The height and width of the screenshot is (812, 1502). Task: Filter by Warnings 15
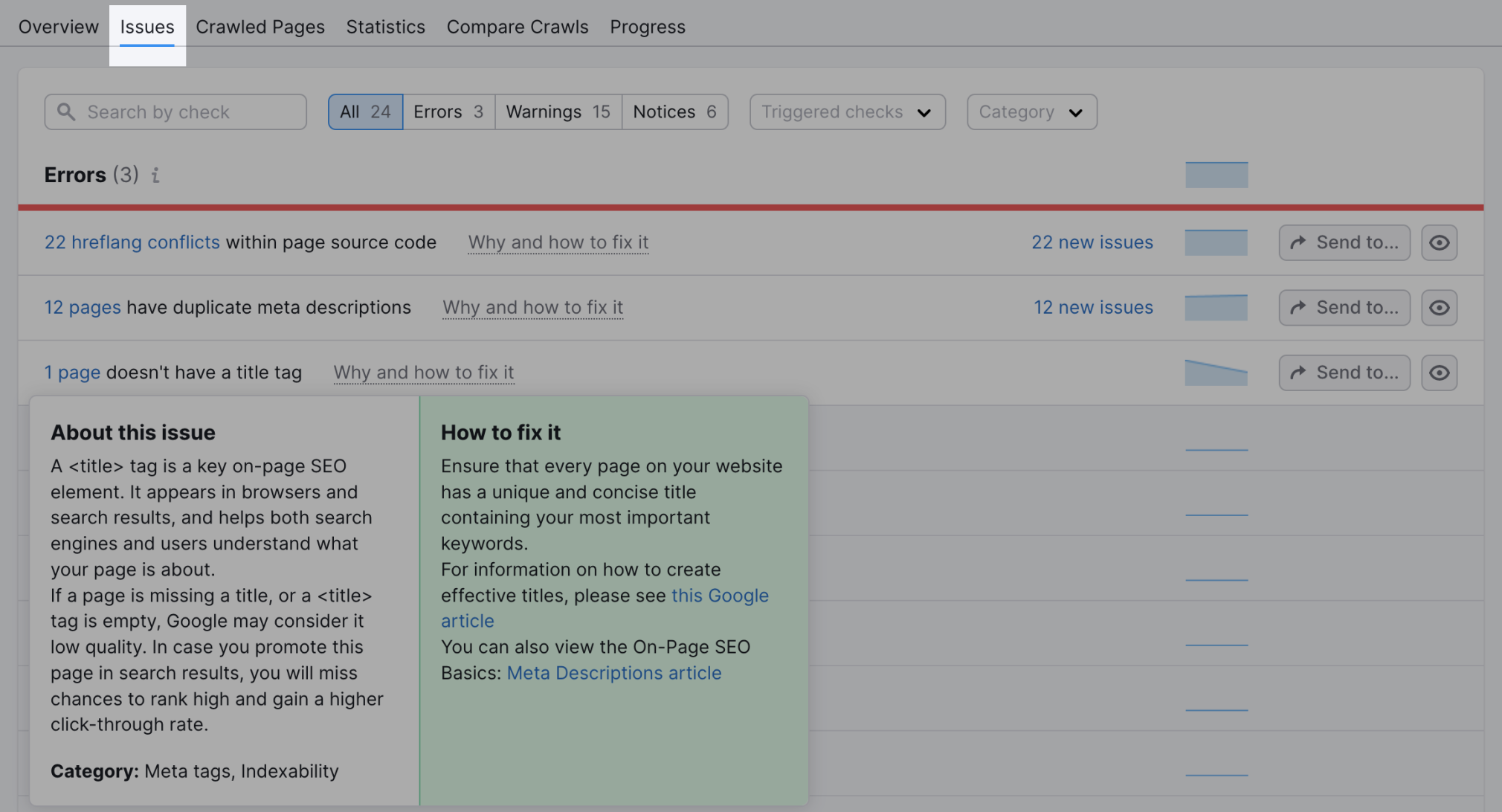tap(558, 112)
